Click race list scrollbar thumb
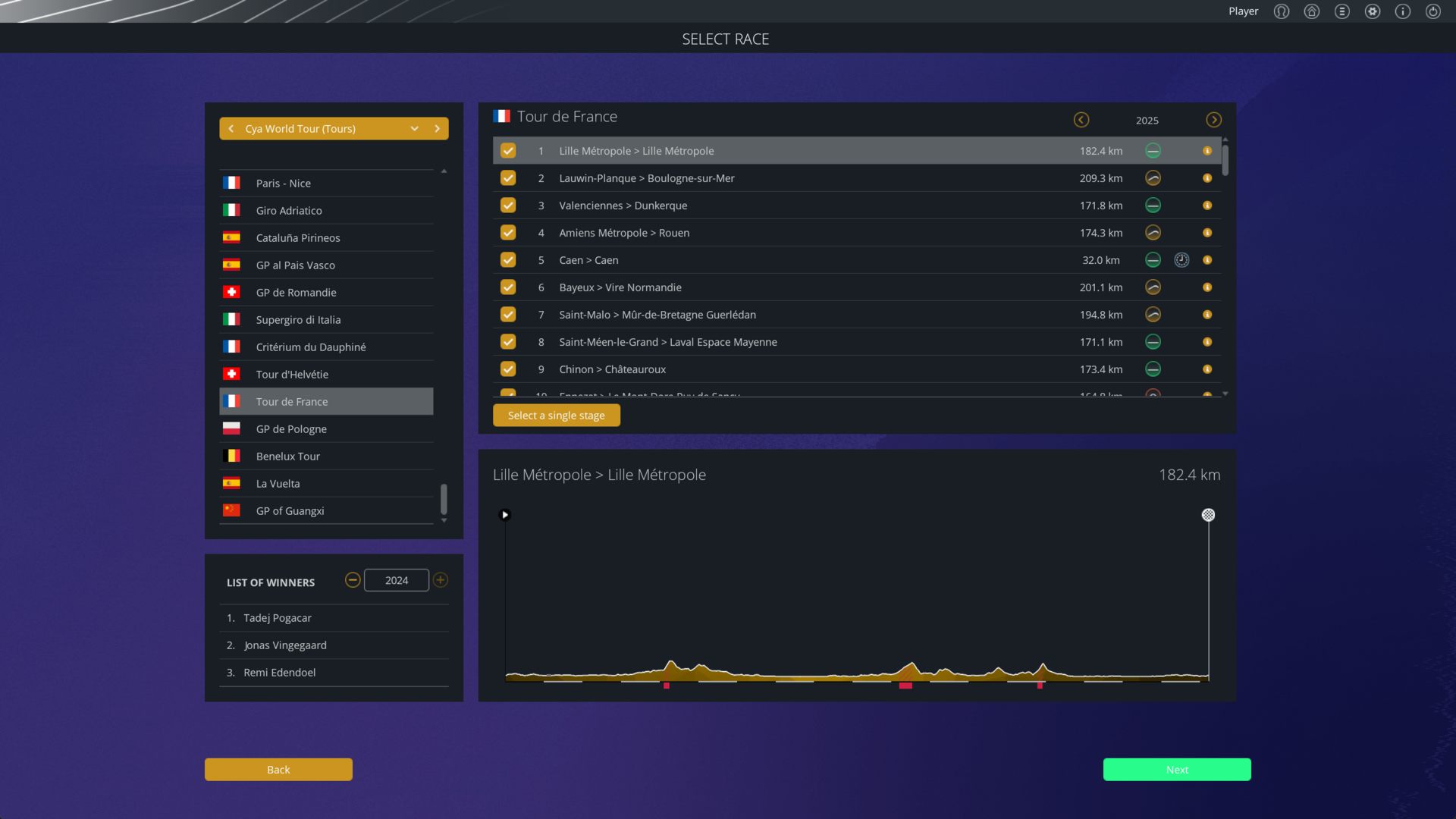This screenshot has width=1456, height=819. tap(444, 499)
